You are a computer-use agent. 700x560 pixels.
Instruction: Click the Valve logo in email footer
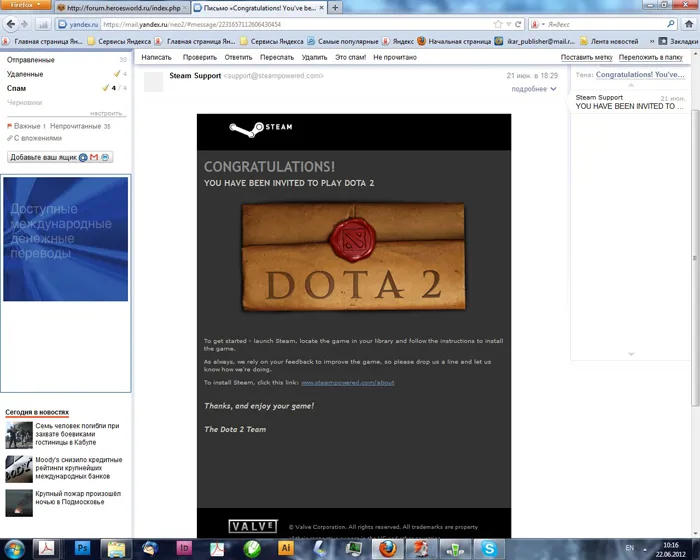253,527
